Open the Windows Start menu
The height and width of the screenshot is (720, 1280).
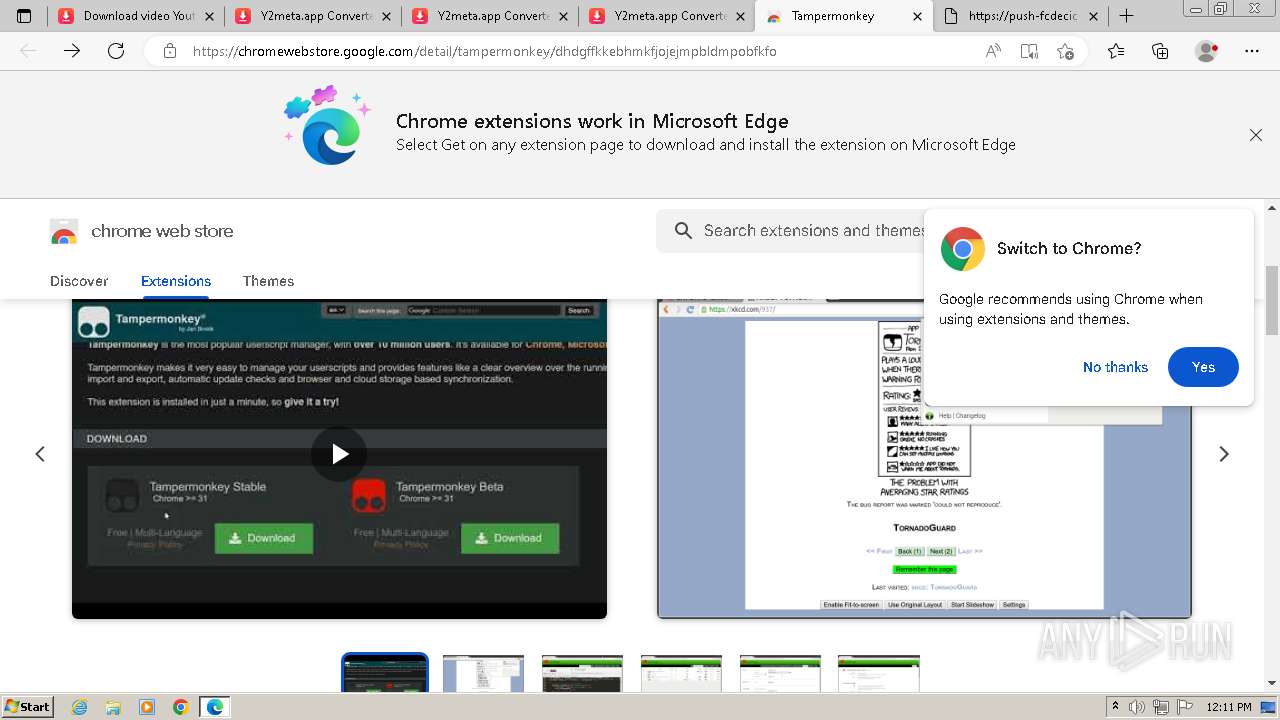pyautogui.click(x=27, y=706)
